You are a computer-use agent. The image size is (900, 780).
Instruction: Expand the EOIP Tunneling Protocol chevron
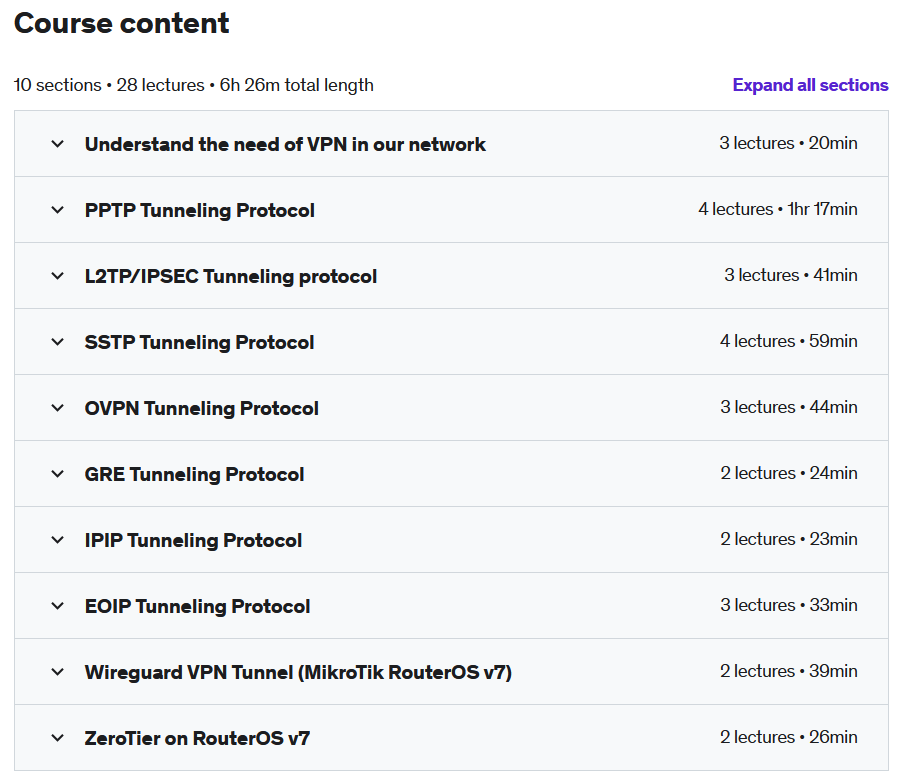[57, 606]
